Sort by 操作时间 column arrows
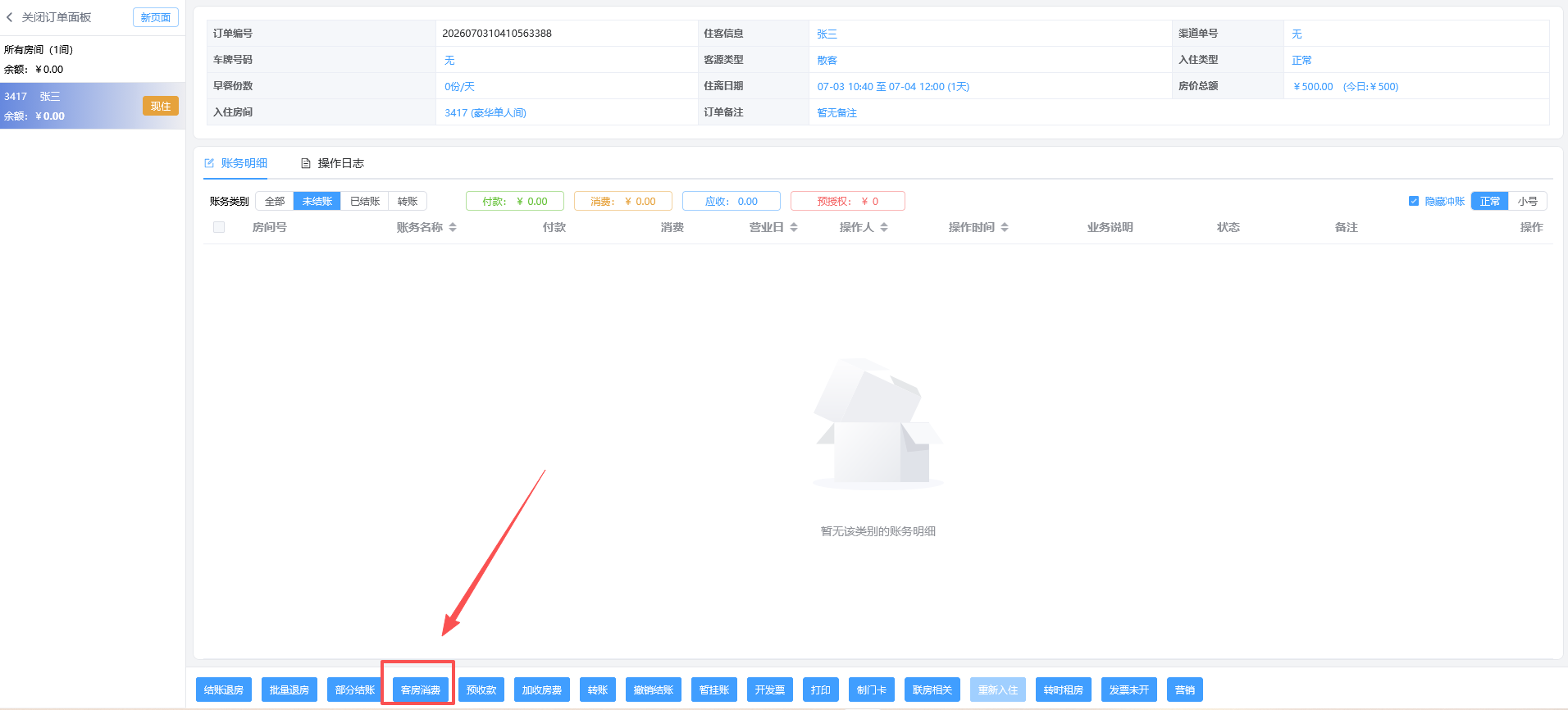This screenshot has height=710, width=1568. [1005, 227]
